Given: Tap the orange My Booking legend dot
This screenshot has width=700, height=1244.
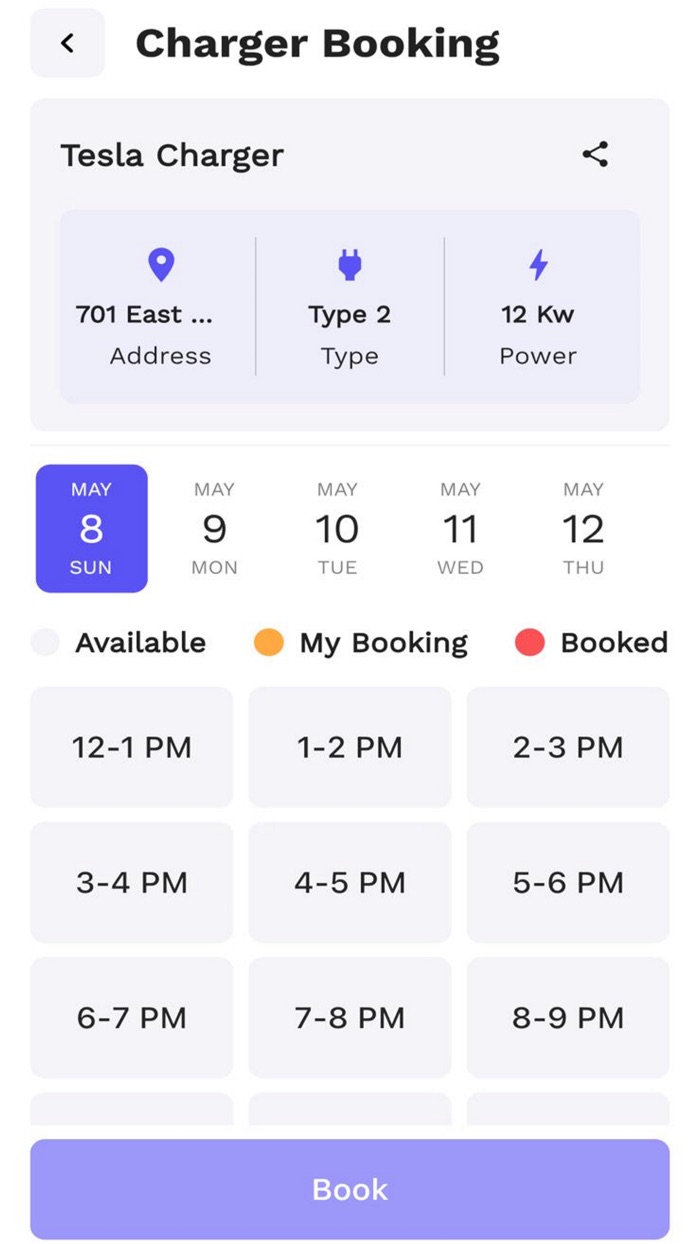Looking at the screenshot, I should point(269,642).
